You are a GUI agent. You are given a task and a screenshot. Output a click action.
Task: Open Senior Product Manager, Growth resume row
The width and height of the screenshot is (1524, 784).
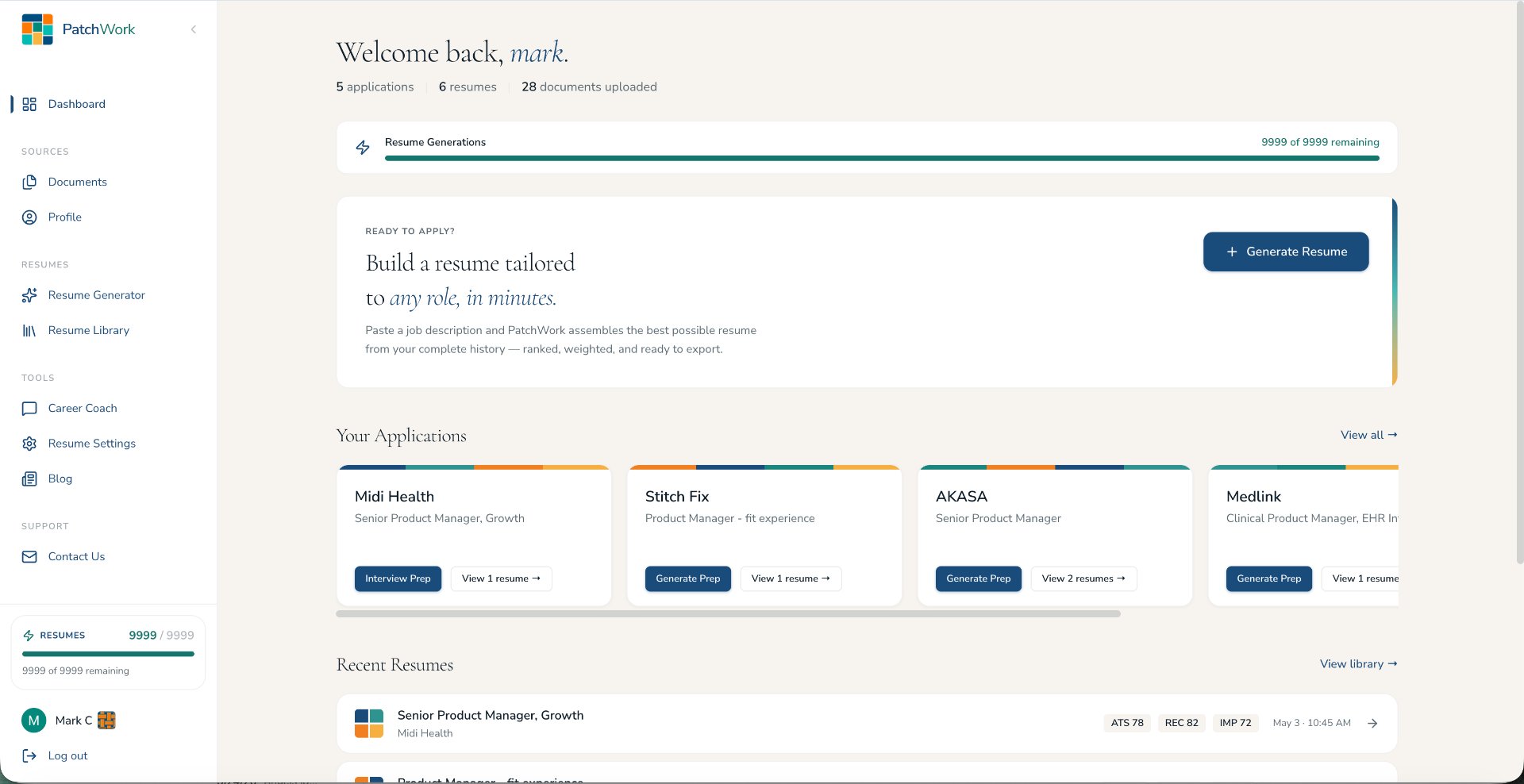pos(867,724)
